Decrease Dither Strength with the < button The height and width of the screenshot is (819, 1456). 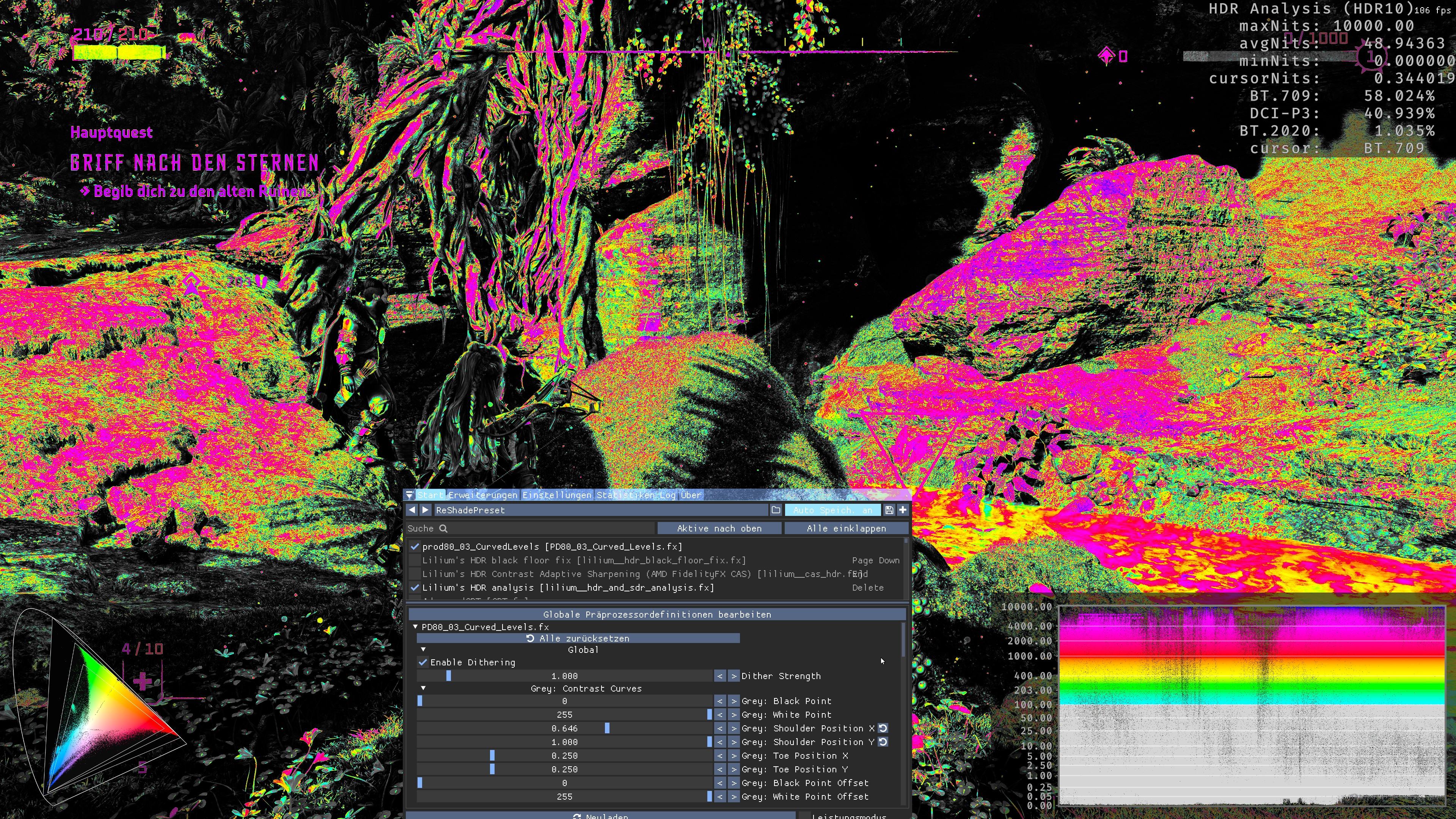[x=719, y=676]
